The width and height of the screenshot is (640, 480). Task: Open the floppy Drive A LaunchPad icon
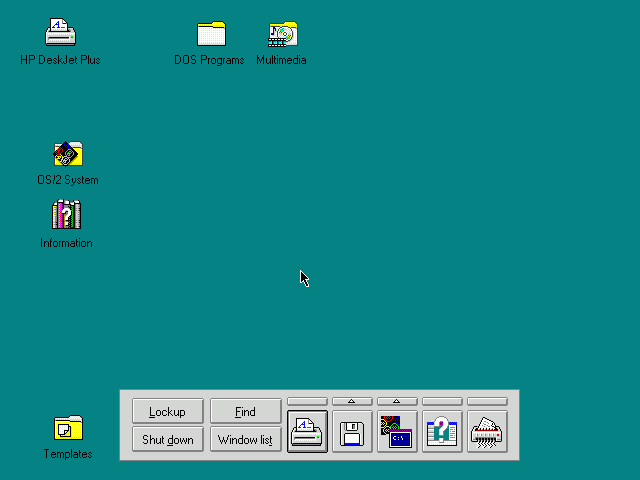(x=352, y=431)
